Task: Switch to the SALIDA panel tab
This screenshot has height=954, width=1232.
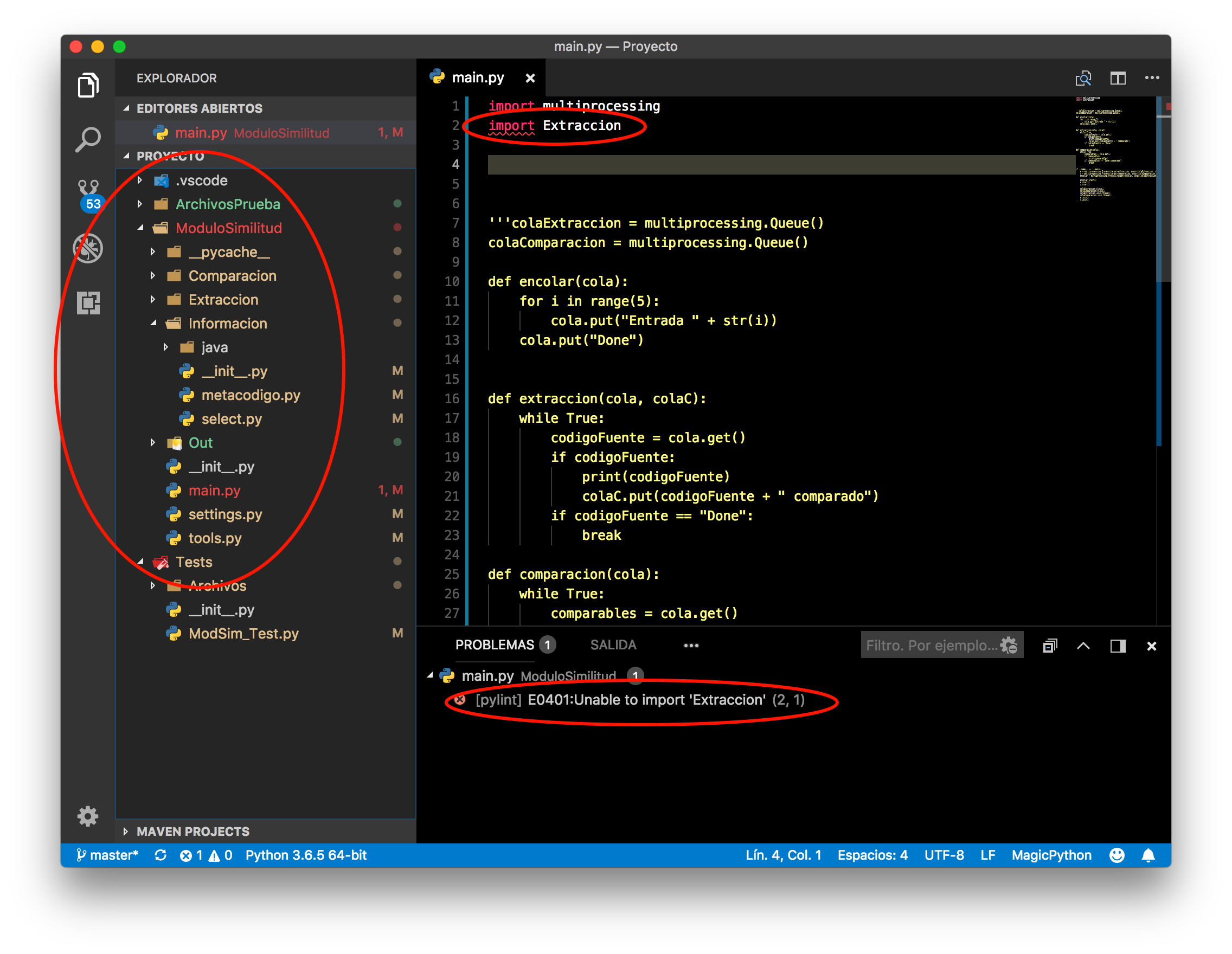Action: 613,644
